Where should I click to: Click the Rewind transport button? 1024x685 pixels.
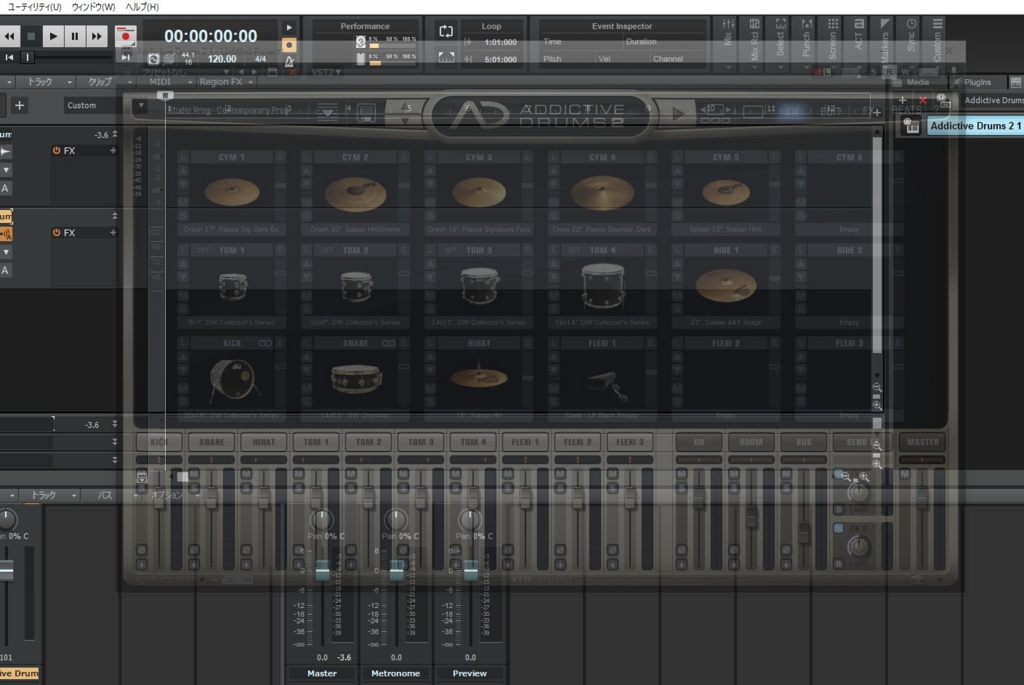[9, 36]
